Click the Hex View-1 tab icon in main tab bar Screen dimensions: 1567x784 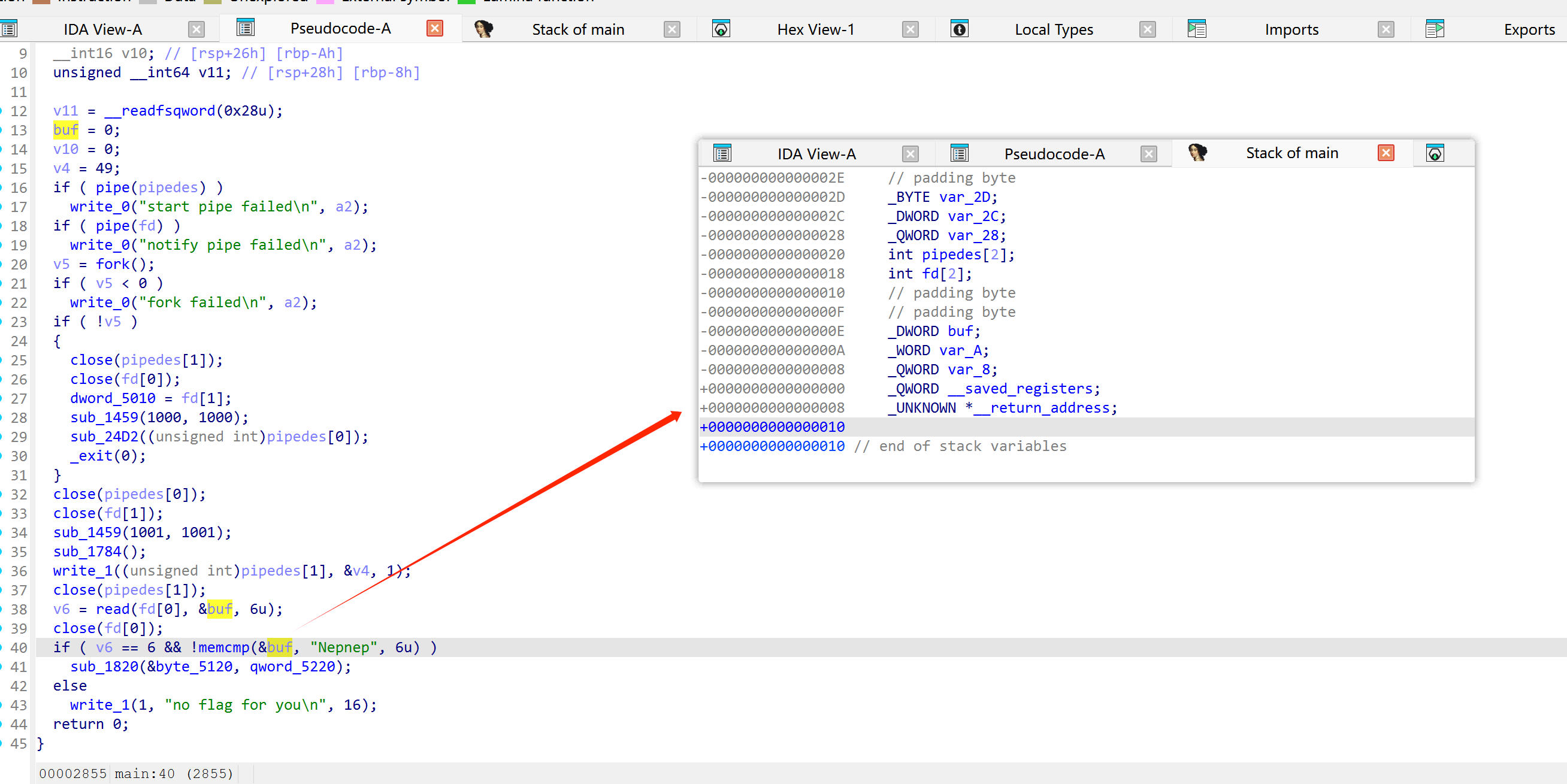pos(721,29)
